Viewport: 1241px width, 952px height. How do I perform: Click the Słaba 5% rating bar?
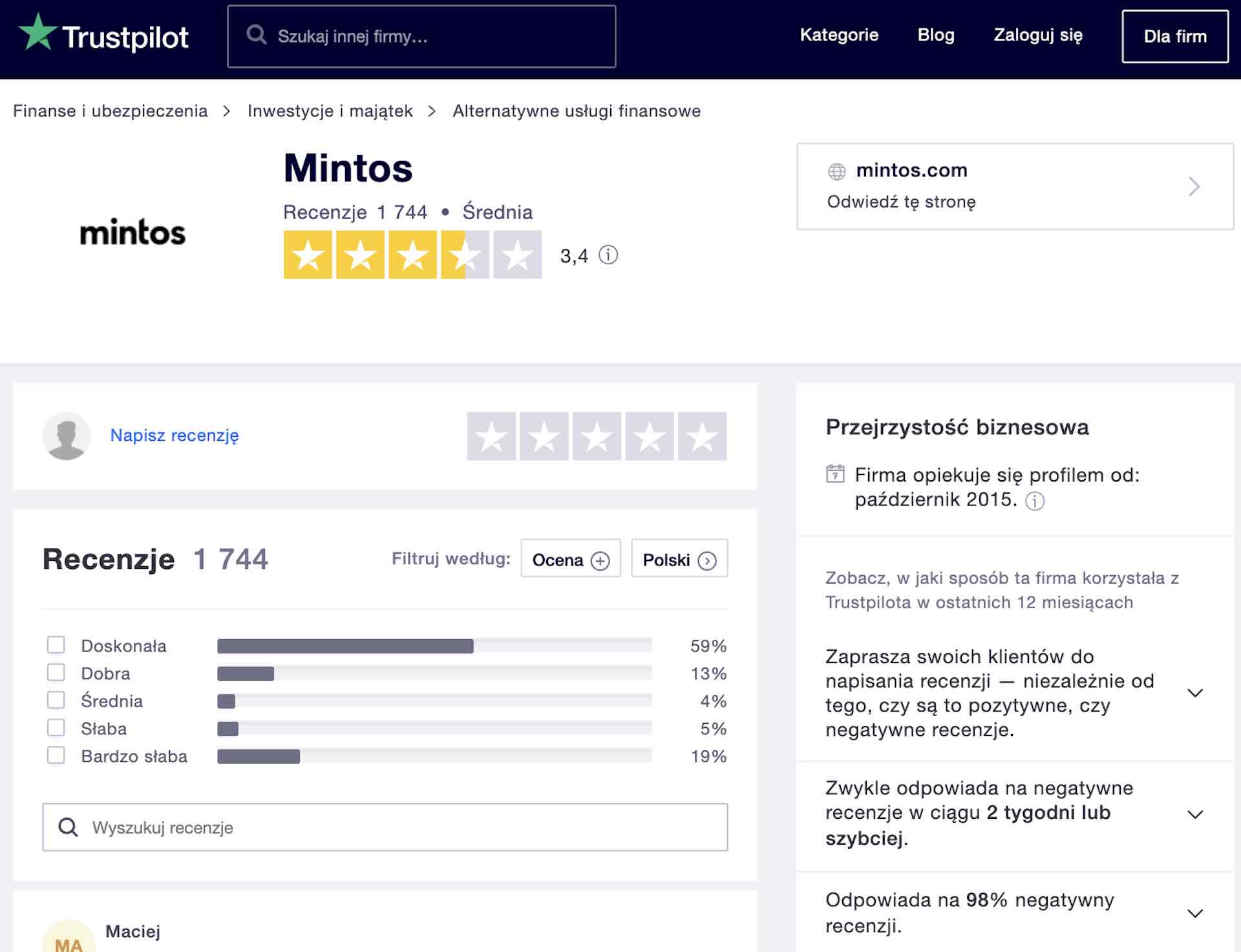coord(434,729)
